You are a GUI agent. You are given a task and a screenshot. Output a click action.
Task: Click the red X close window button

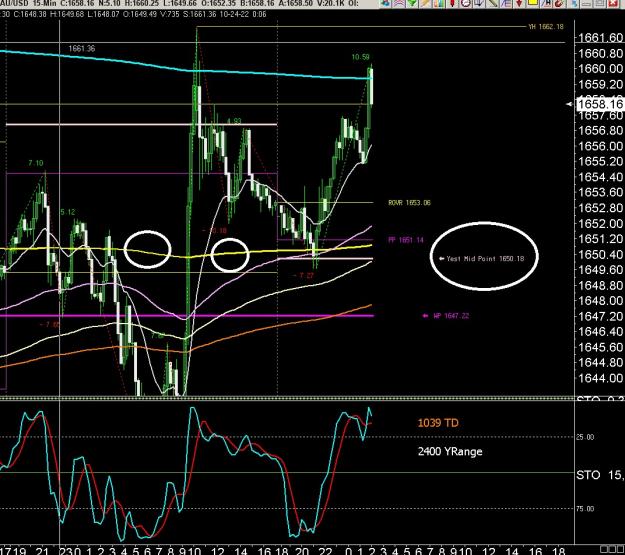pyautogui.click(x=613, y=4)
